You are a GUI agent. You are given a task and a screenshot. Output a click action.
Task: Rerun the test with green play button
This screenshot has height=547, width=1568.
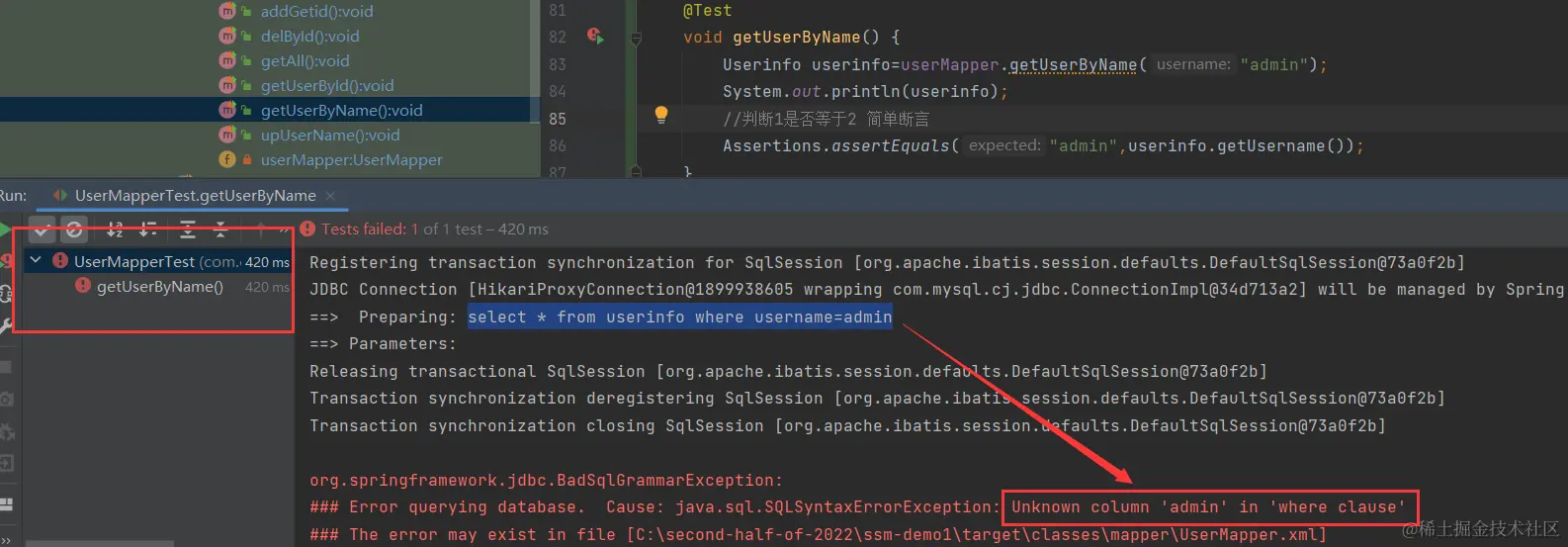coord(5,229)
